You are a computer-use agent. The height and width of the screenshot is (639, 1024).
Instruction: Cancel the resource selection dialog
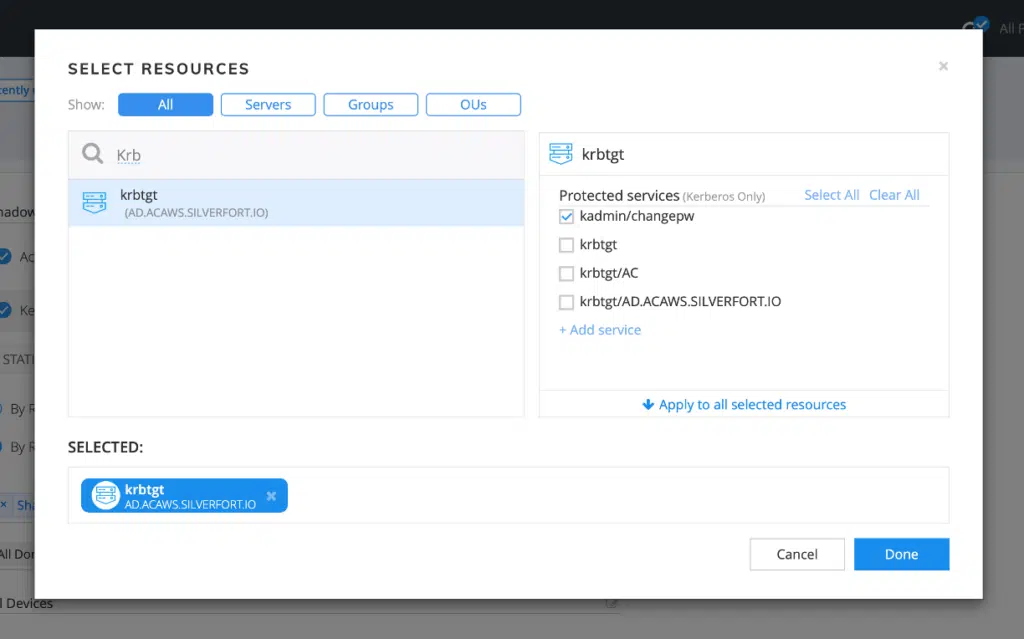click(x=797, y=554)
